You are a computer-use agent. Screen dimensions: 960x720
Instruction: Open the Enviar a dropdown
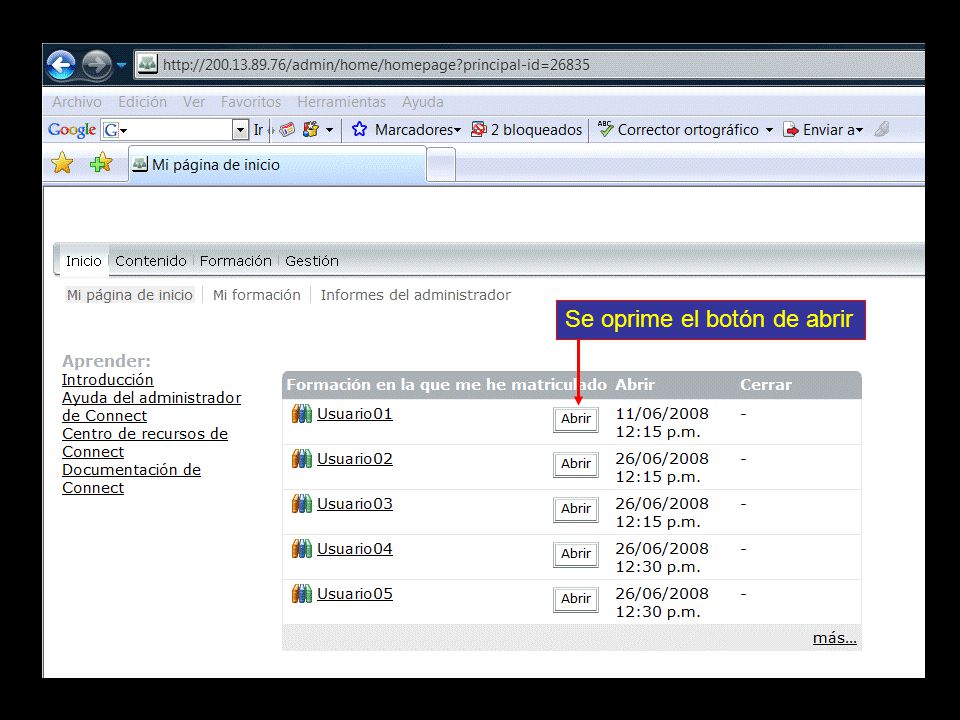click(823, 130)
